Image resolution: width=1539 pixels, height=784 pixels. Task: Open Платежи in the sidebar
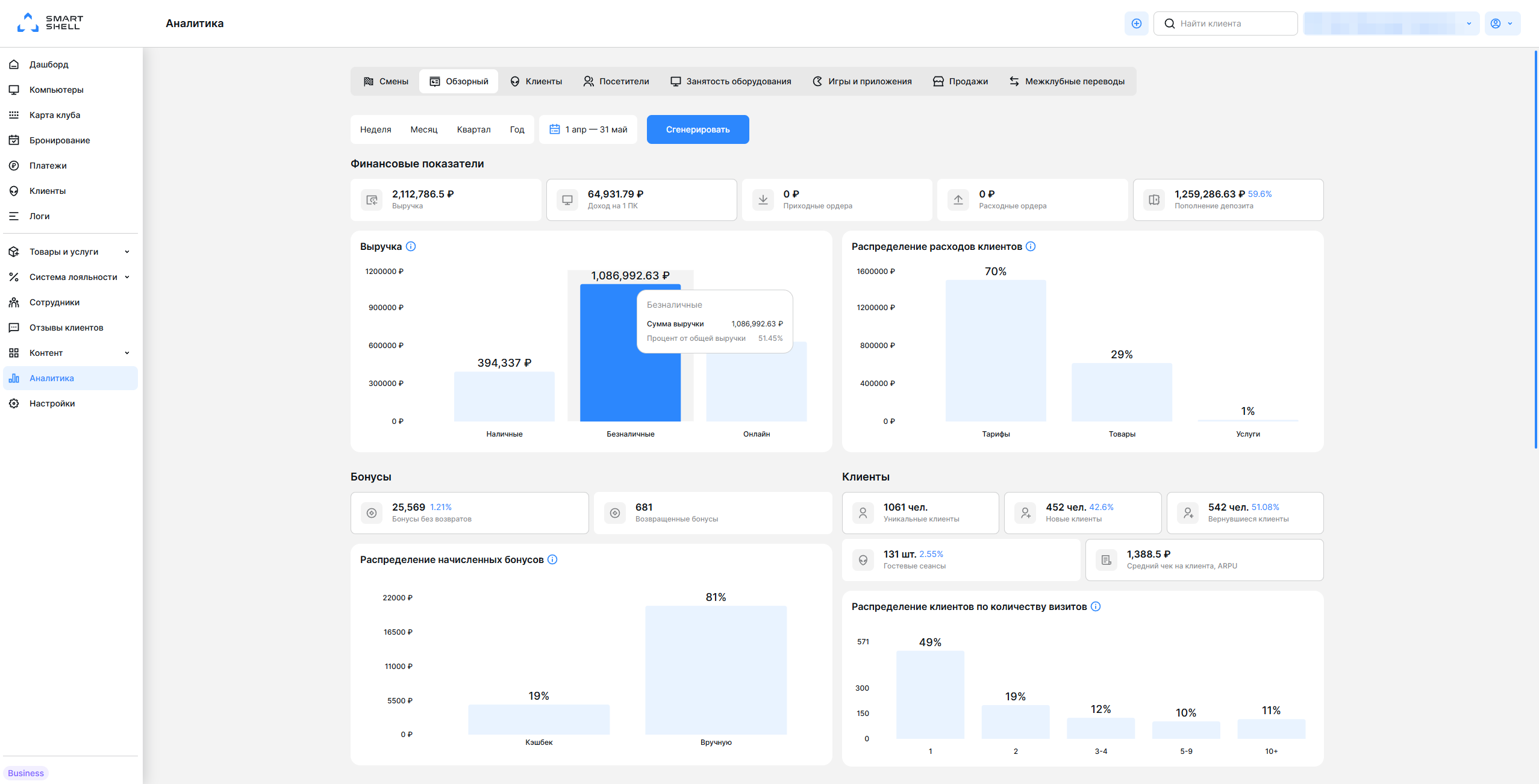70,166
